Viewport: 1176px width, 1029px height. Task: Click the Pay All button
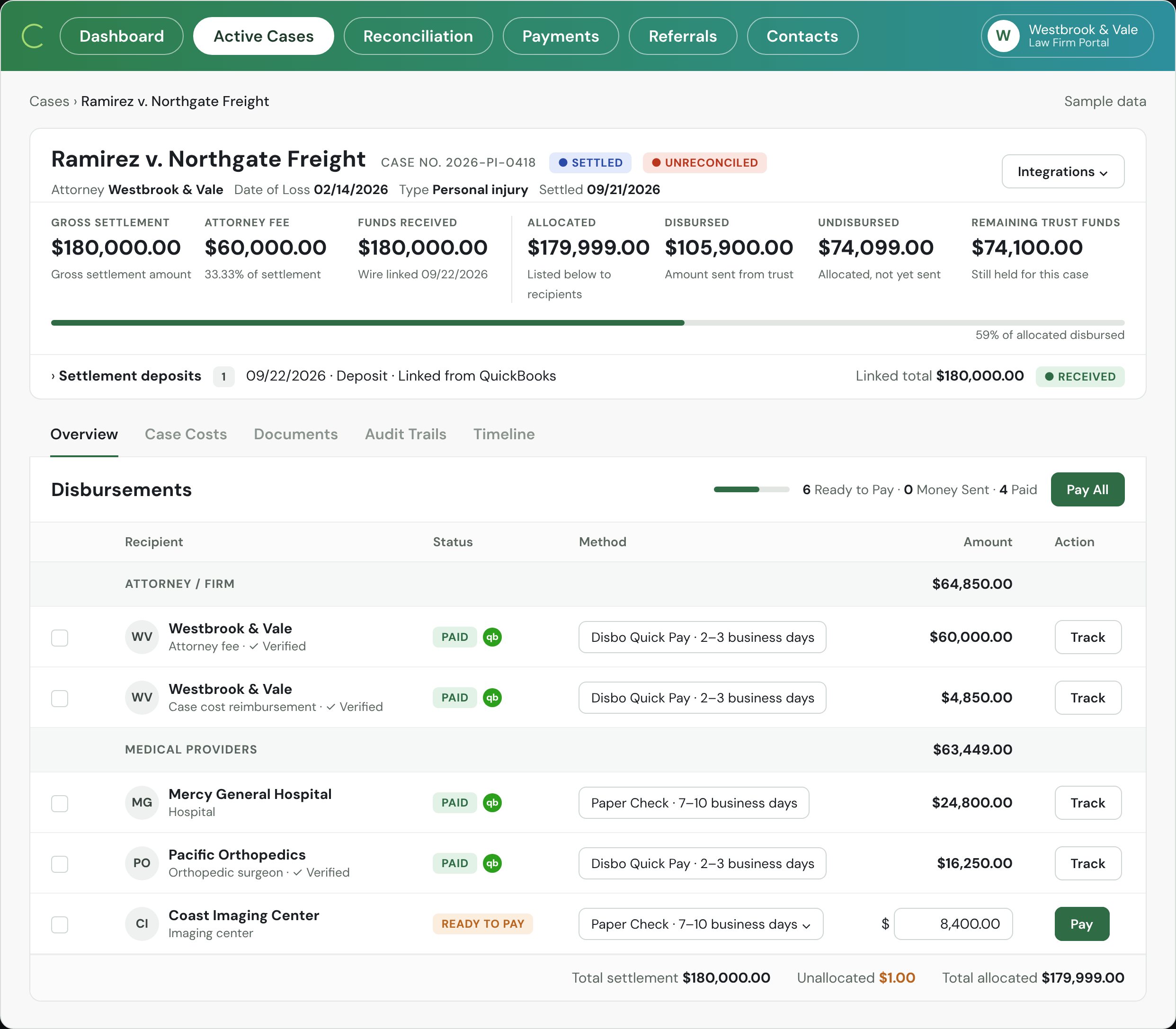[1087, 490]
